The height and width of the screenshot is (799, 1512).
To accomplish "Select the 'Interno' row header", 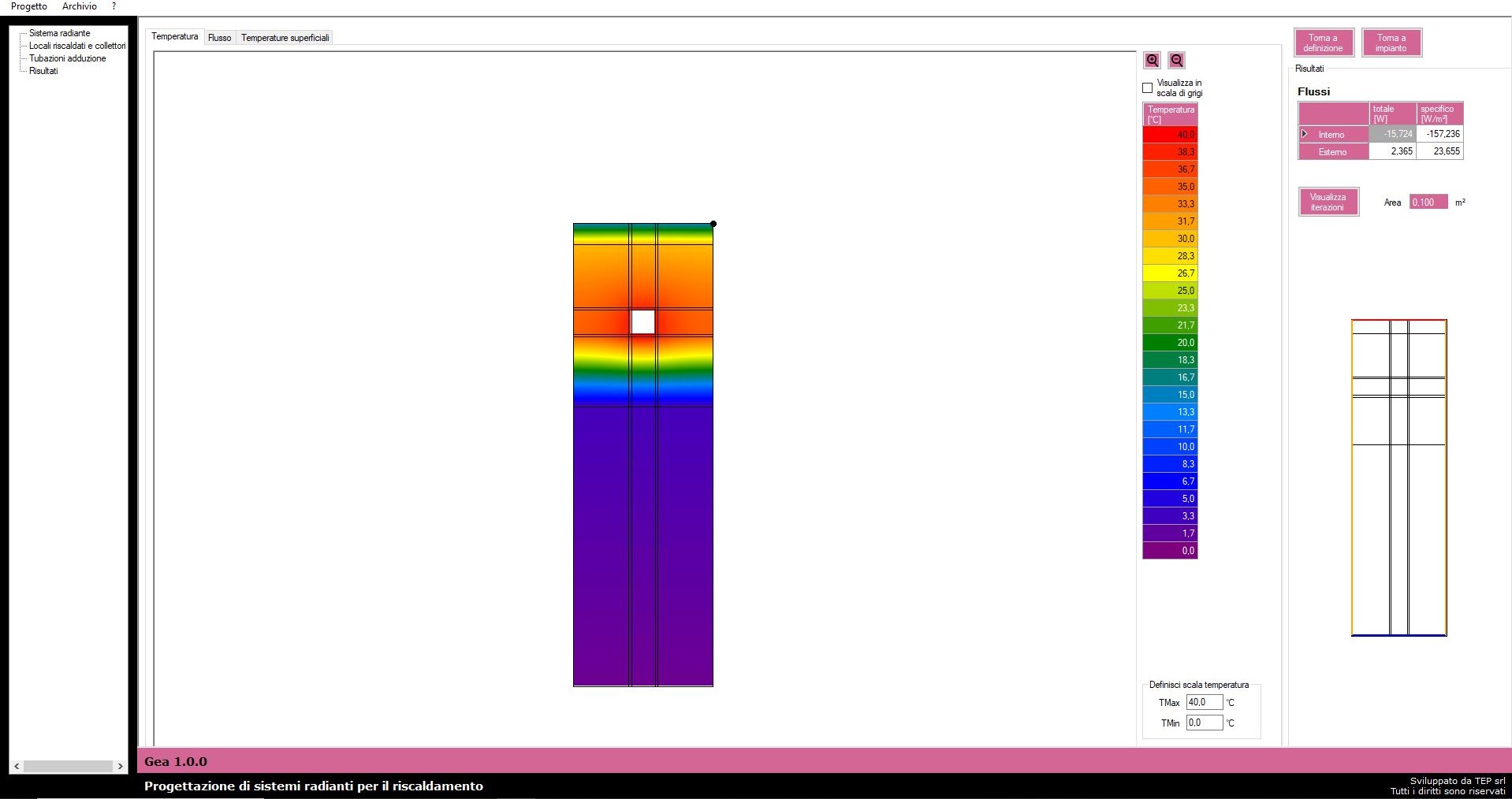I will click(1334, 135).
